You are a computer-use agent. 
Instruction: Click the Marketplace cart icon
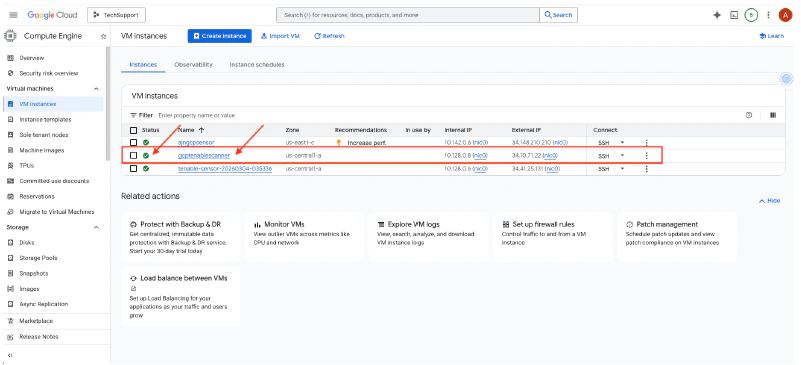coord(10,321)
